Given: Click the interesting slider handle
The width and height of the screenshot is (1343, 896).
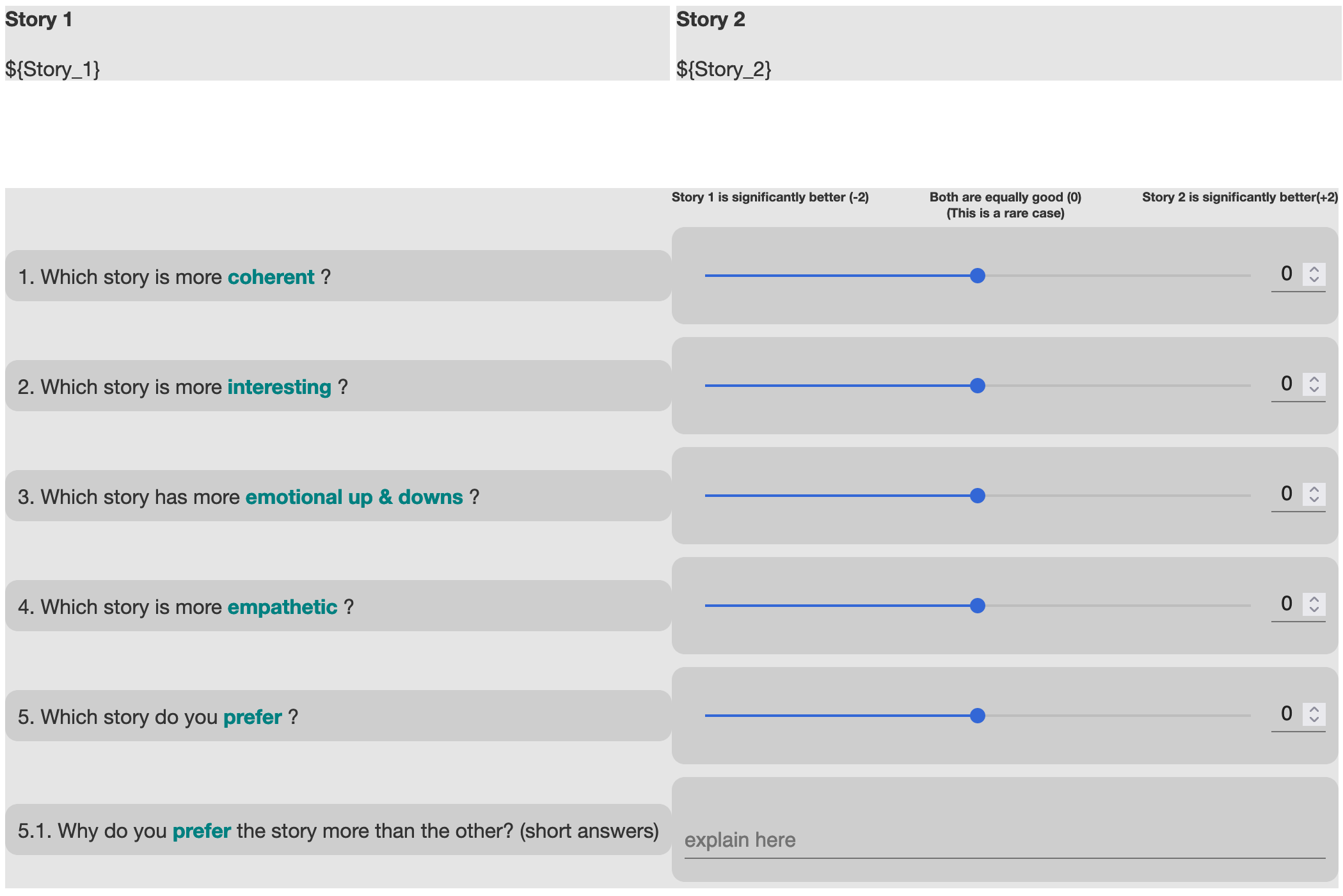Looking at the screenshot, I should coord(977,386).
